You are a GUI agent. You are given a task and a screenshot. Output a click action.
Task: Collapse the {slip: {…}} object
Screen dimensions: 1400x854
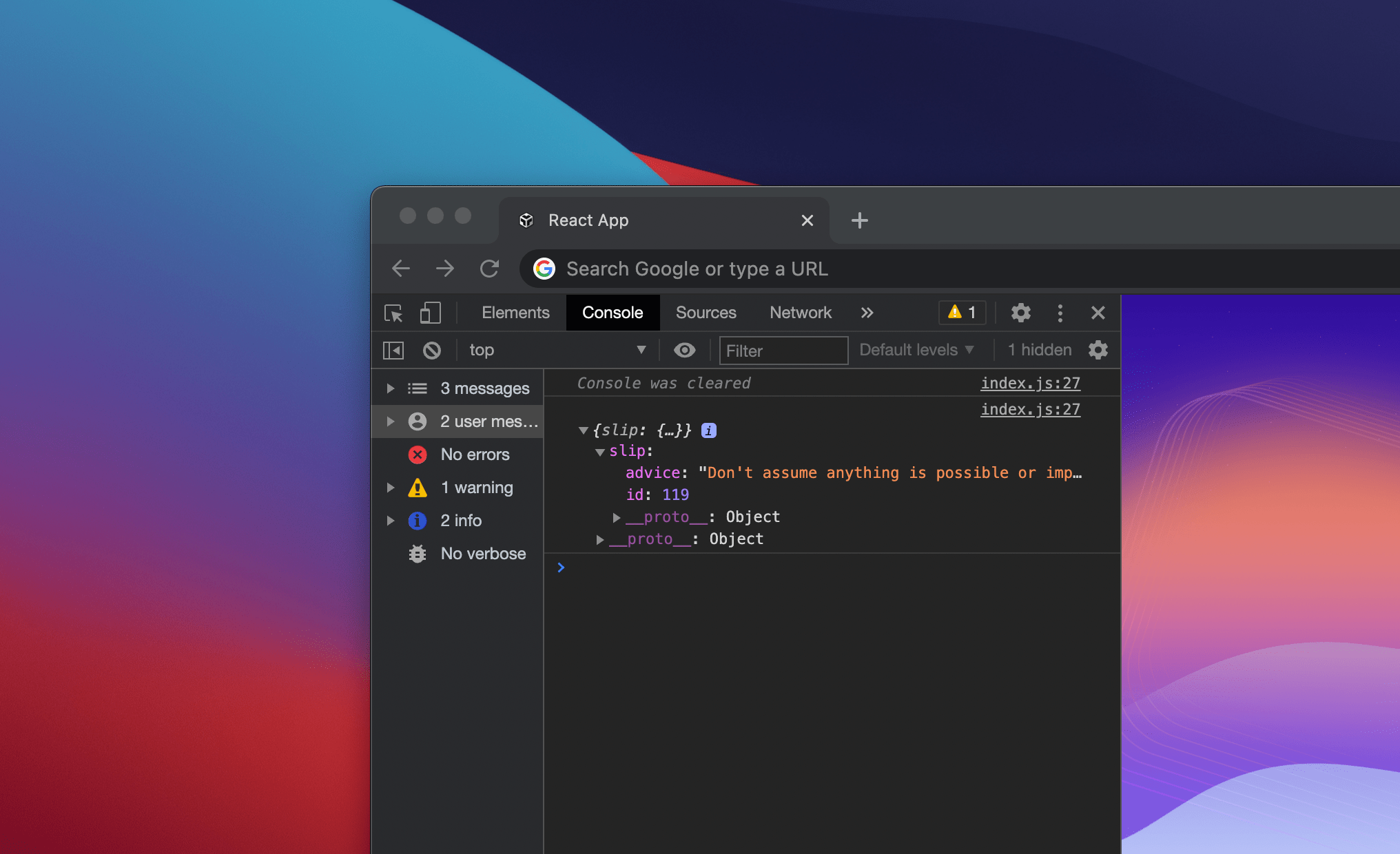tap(583, 430)
